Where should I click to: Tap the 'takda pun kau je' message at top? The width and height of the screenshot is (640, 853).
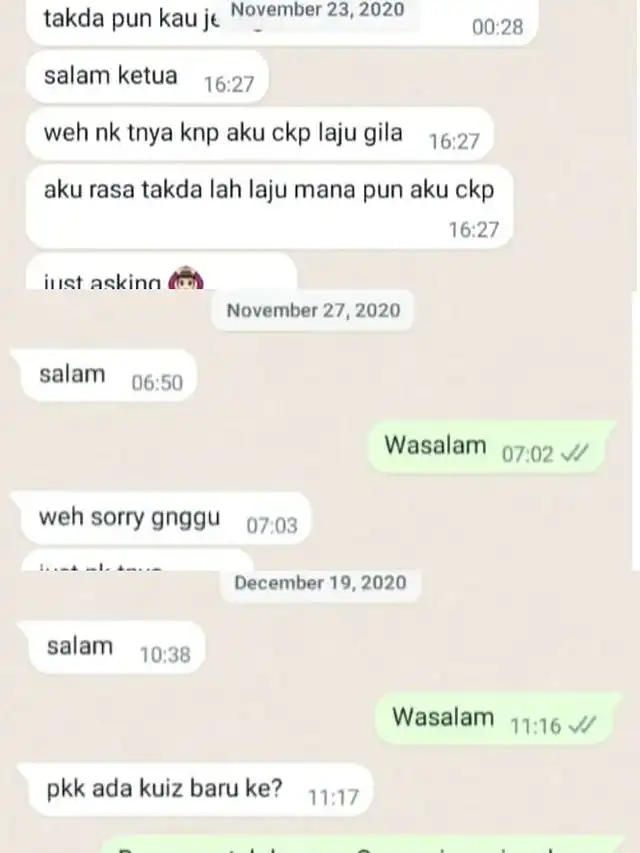(281, 22)
